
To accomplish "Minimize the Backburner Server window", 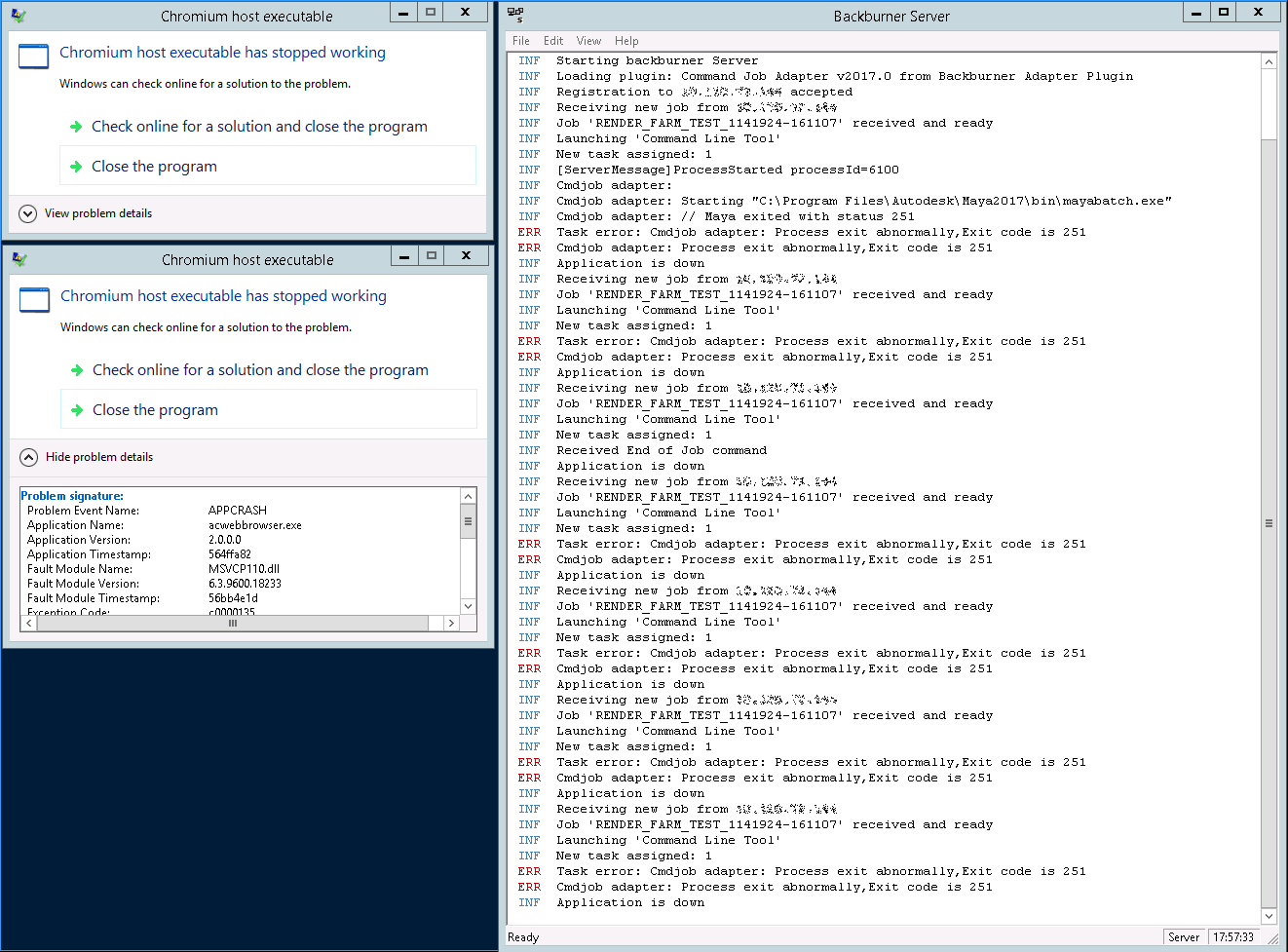I will [x=1197, y=12].
